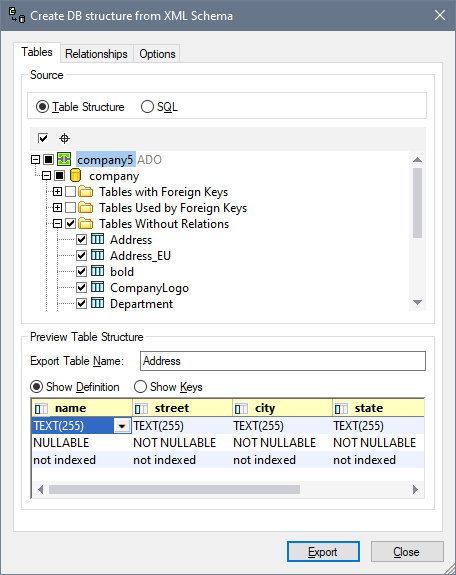Click the dialog title bar app icon
Image resolution: width=456 pixels, height=575 pixels.
click(17, 15)
